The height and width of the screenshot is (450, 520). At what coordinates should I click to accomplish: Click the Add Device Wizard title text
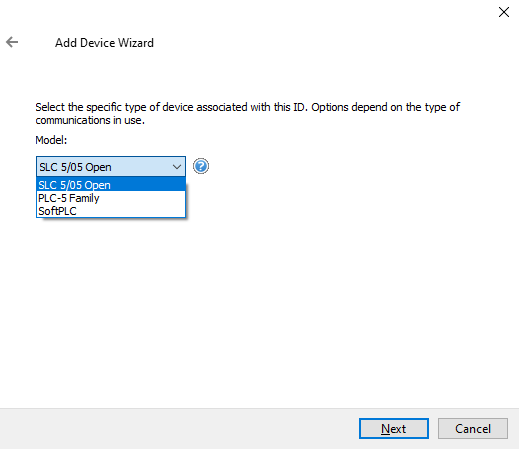coord(104,43)
